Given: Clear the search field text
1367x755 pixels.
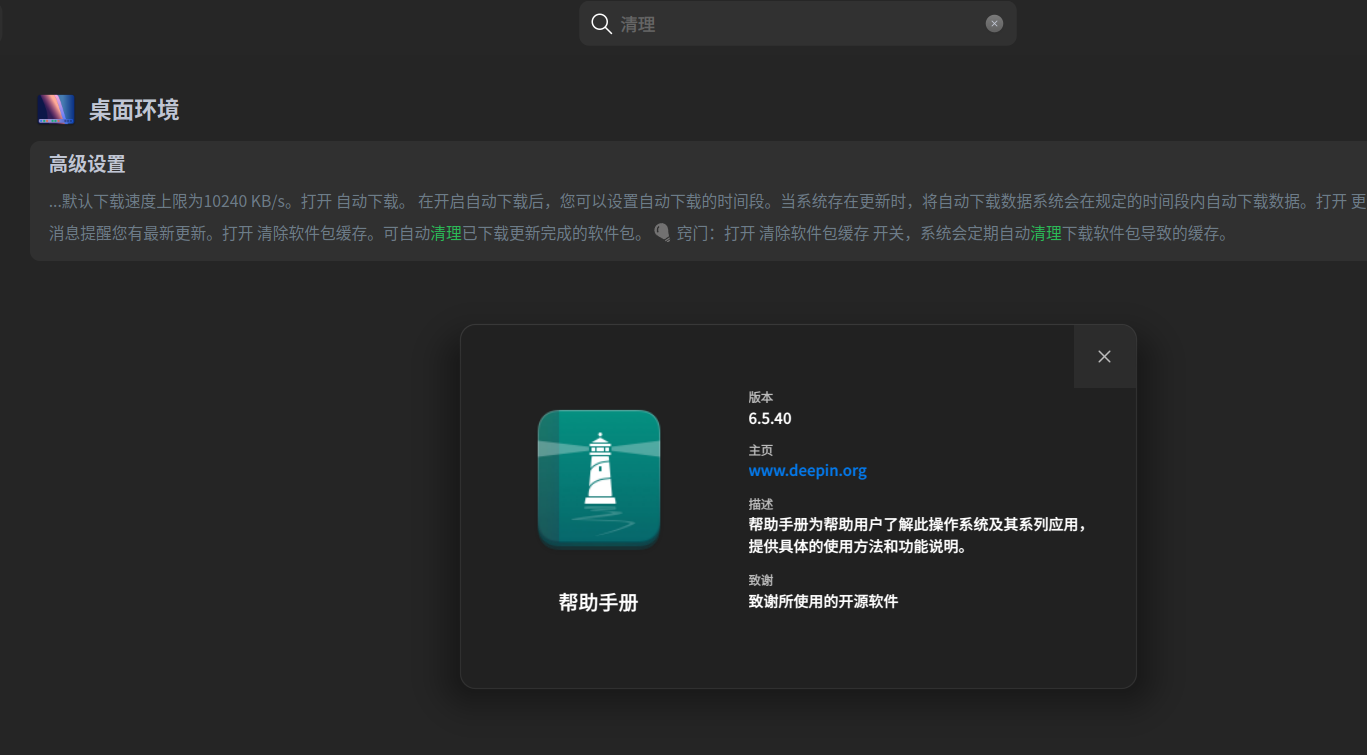Looking at the screenshot, I should point(994,24).
